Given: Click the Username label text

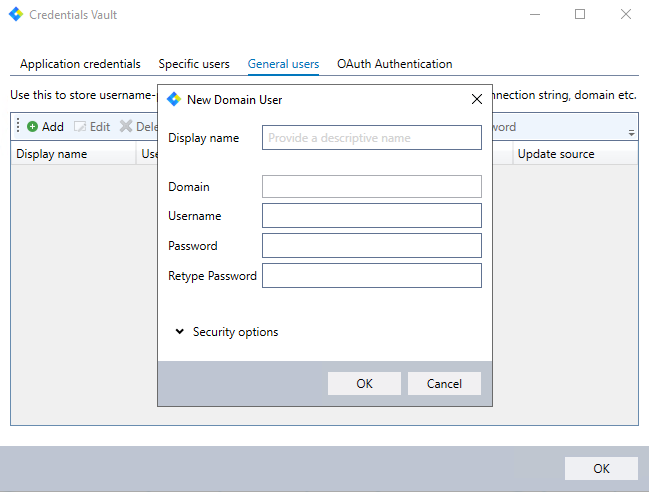Looking at the screenshot, I should click(195, 216).
